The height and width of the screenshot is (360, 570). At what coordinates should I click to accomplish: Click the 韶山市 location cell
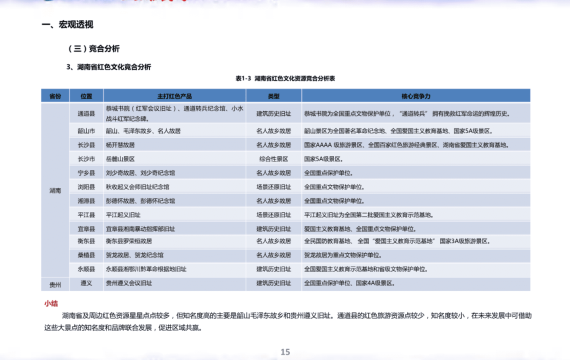(x=86, y=131)
